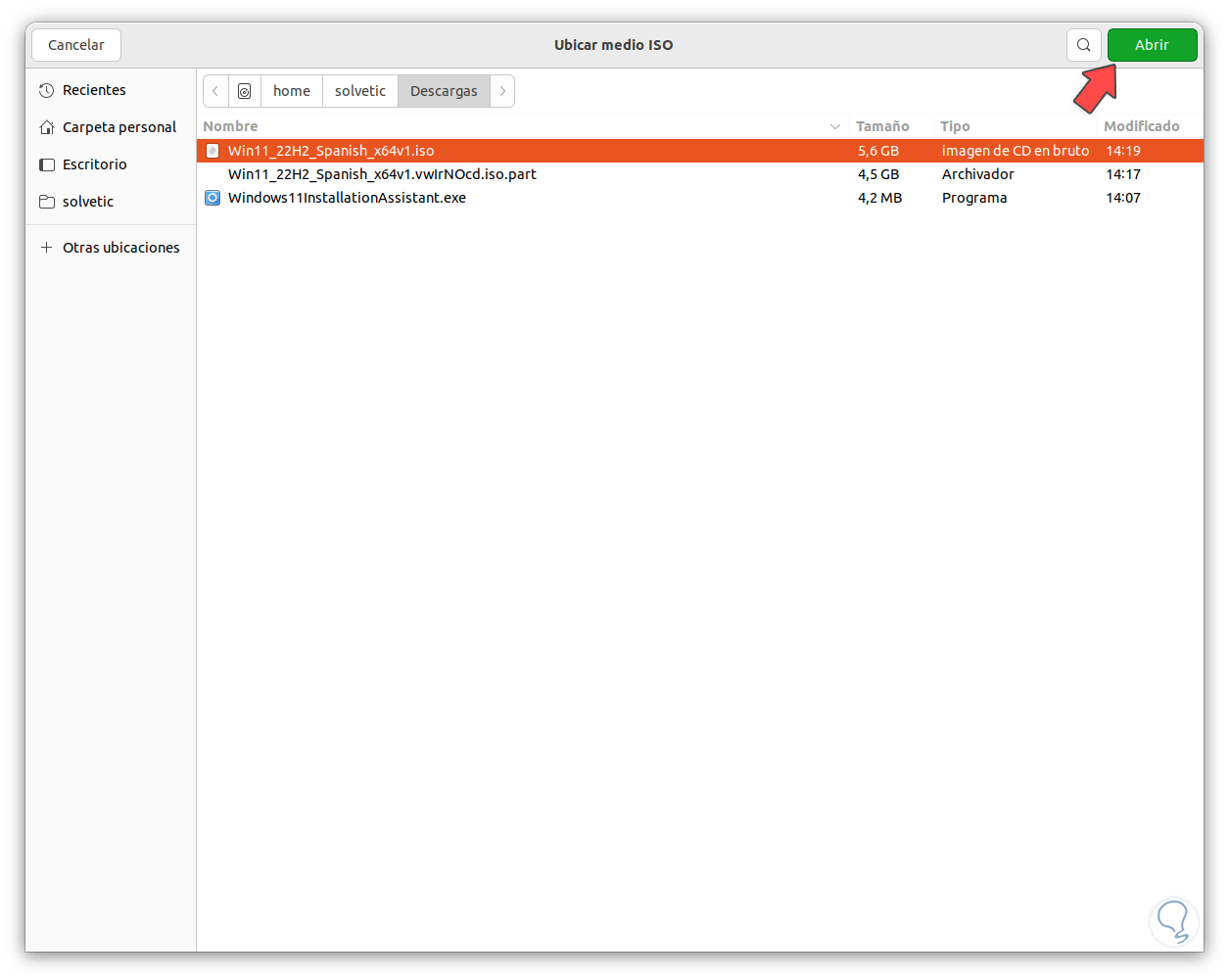The height and width of the screenshot is (980, 1229).
Task: Click the 14:07 modified time
Action: tap(1123, 198)
